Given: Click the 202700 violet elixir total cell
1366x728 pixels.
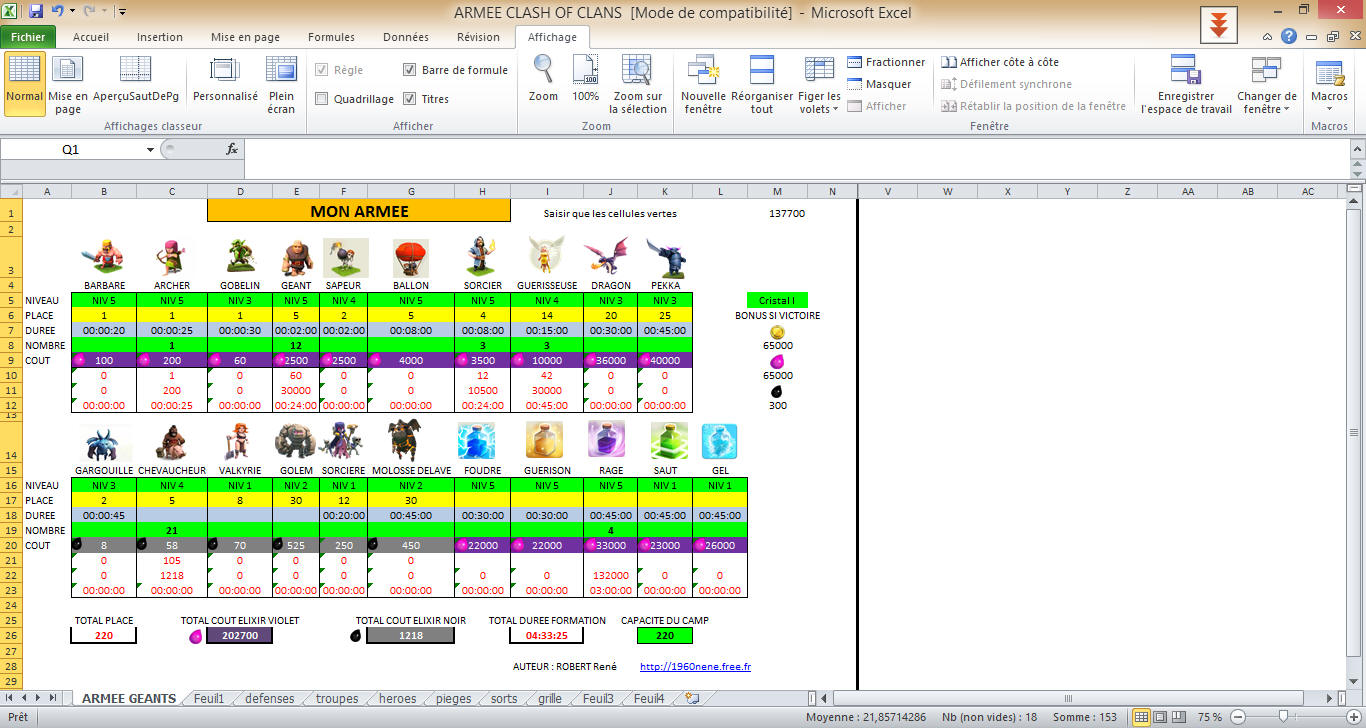Looking at the screenshot, I should pyautogui.click(x=239, y=635).
